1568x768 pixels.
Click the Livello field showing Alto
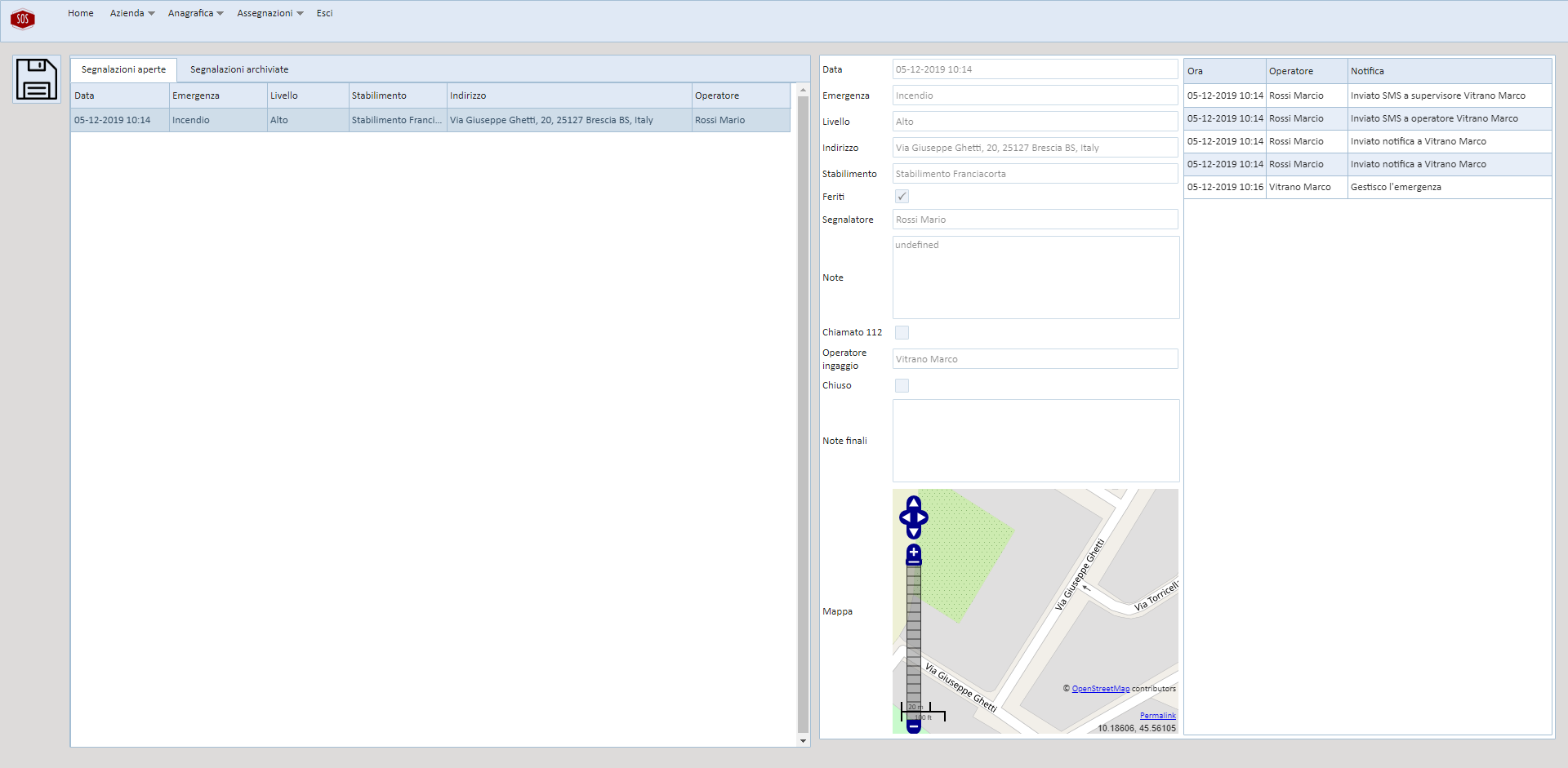click(1035, 122)
